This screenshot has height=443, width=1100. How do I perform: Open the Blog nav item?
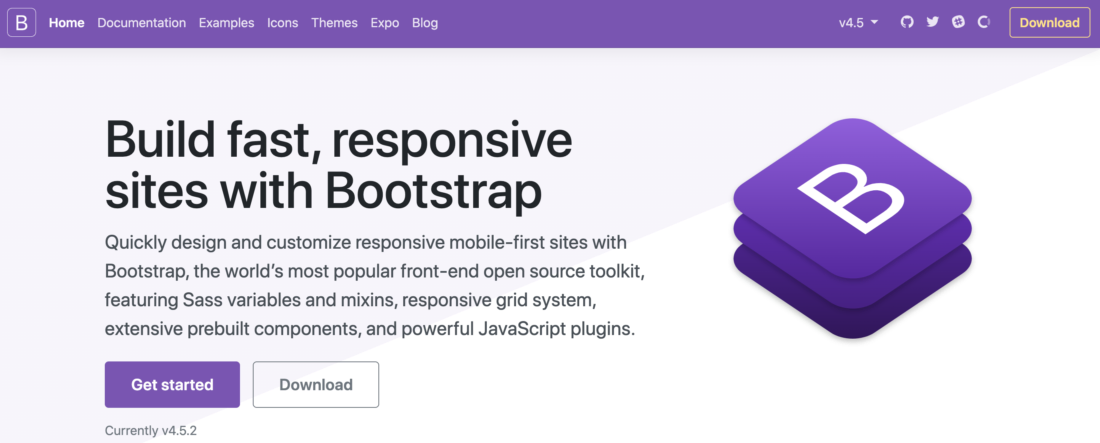(425, 23)
